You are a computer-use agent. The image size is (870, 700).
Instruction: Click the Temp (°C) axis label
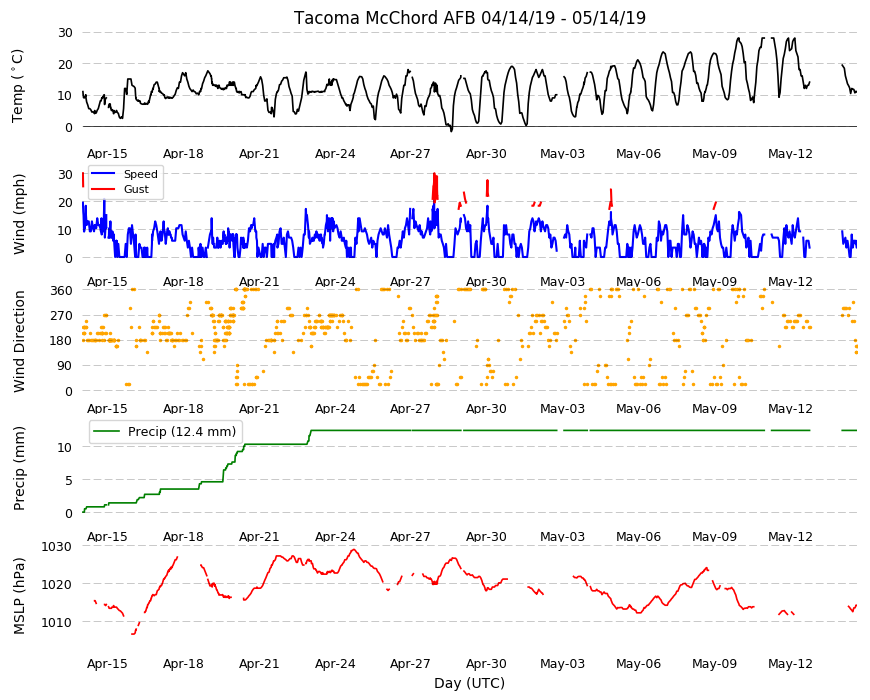(18, 86)
